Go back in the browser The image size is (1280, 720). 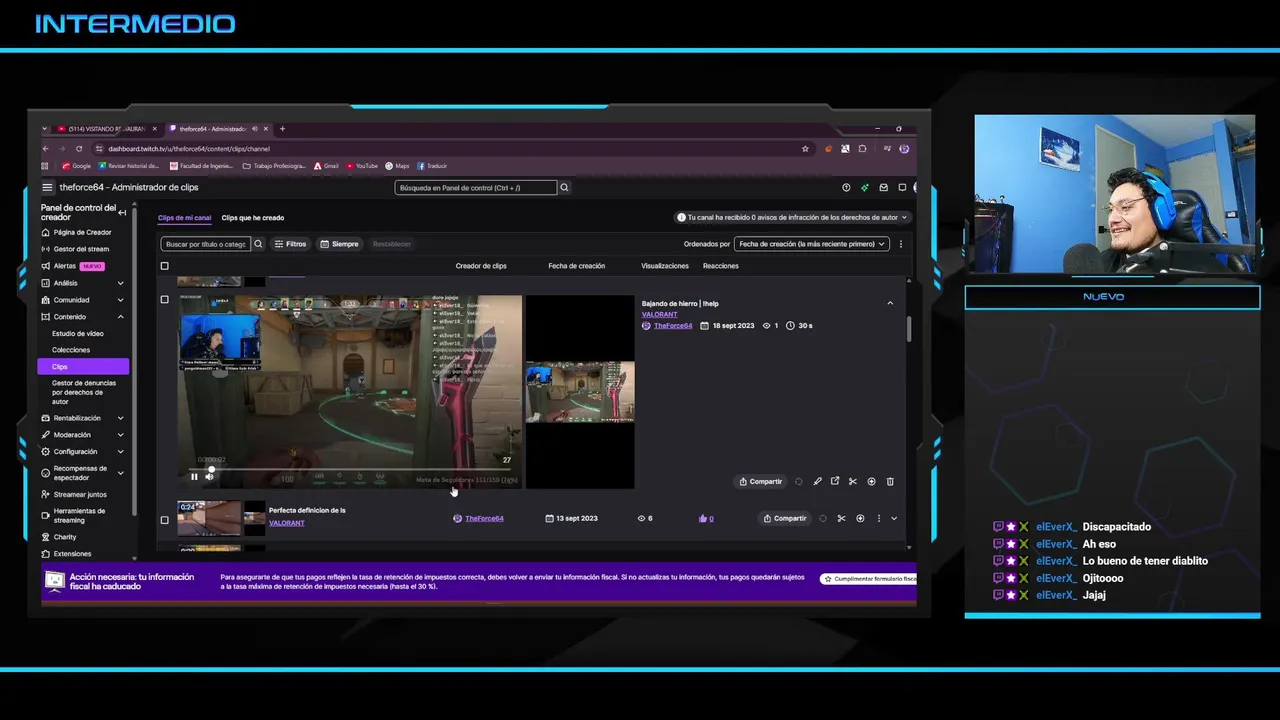(46, 149)
